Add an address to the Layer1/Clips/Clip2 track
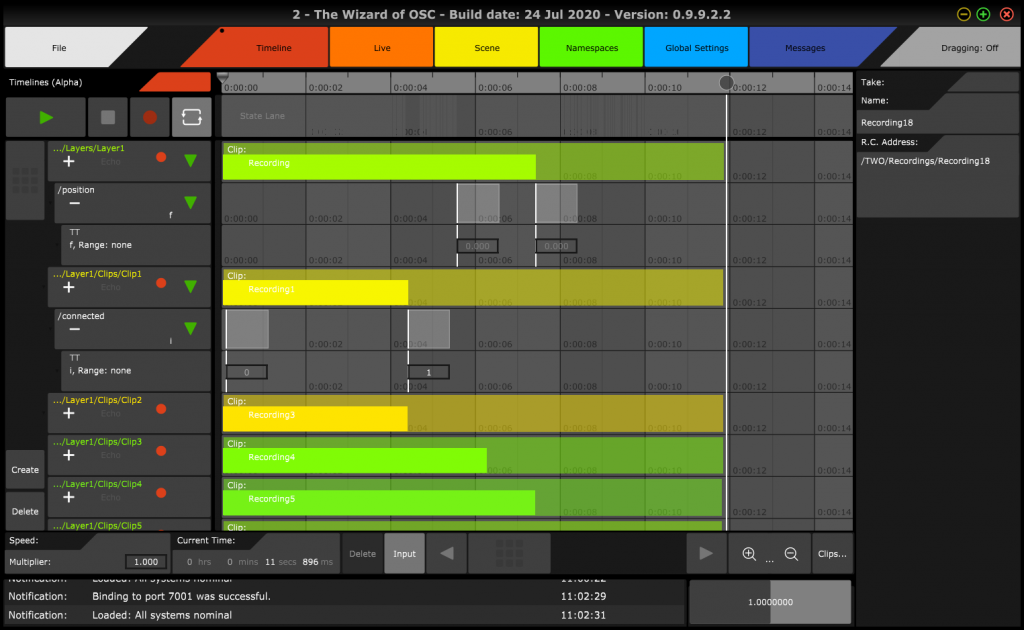 [69, 413]
